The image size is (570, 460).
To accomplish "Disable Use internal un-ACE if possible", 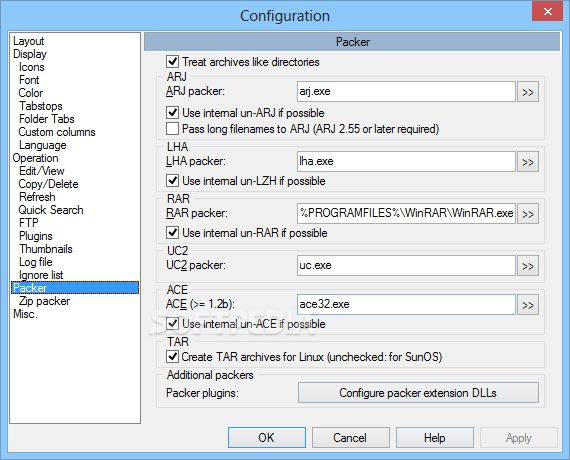I will coord(172,324).
